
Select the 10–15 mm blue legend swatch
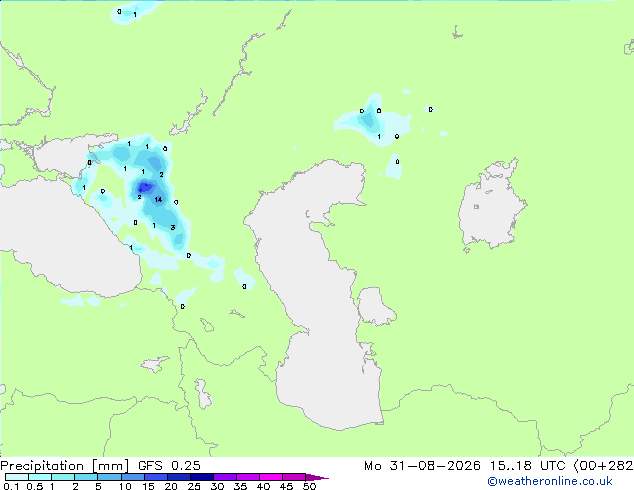point(132,477)
